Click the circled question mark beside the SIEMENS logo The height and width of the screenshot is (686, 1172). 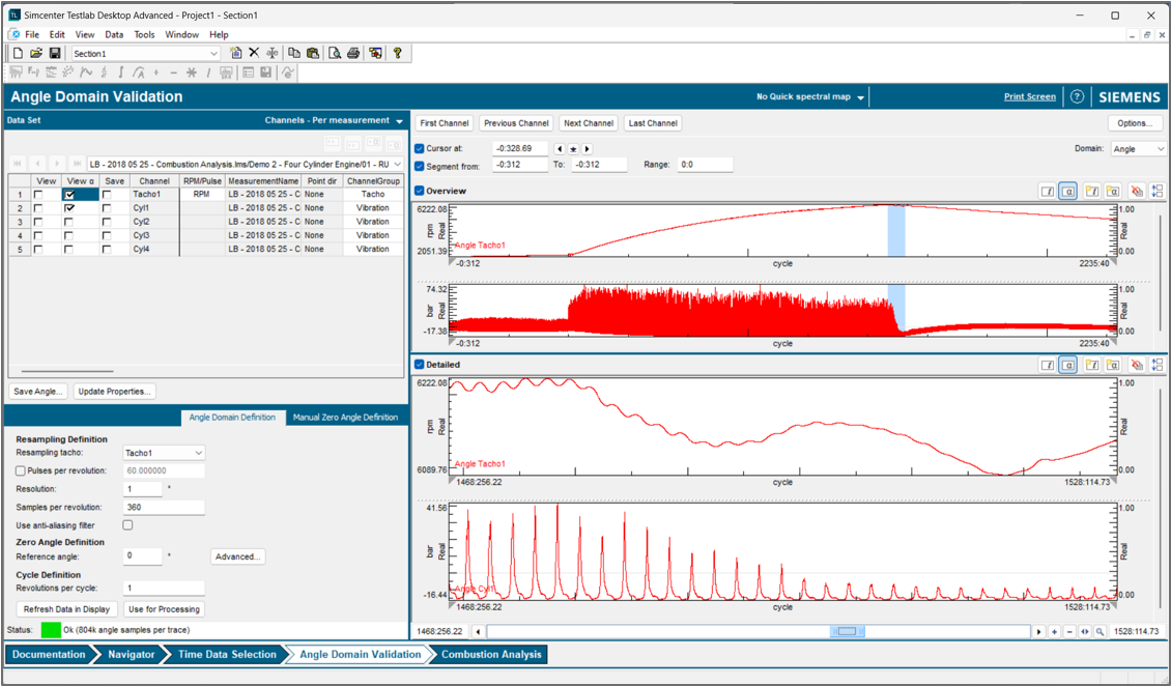pyautogui.click(x=1077, y=96)
